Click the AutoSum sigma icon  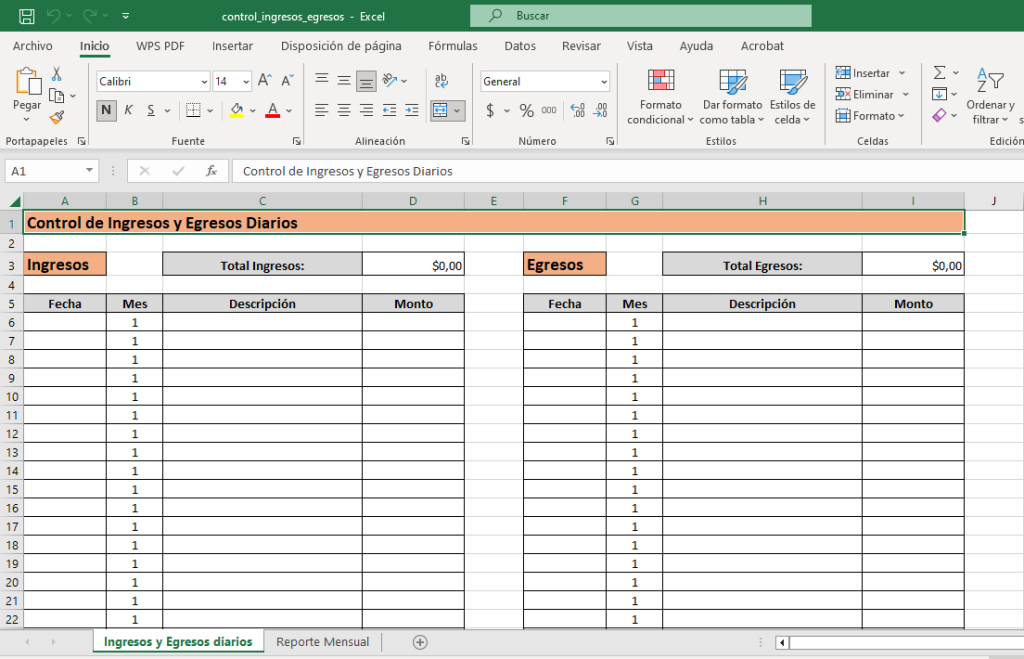tap(939, 73)
